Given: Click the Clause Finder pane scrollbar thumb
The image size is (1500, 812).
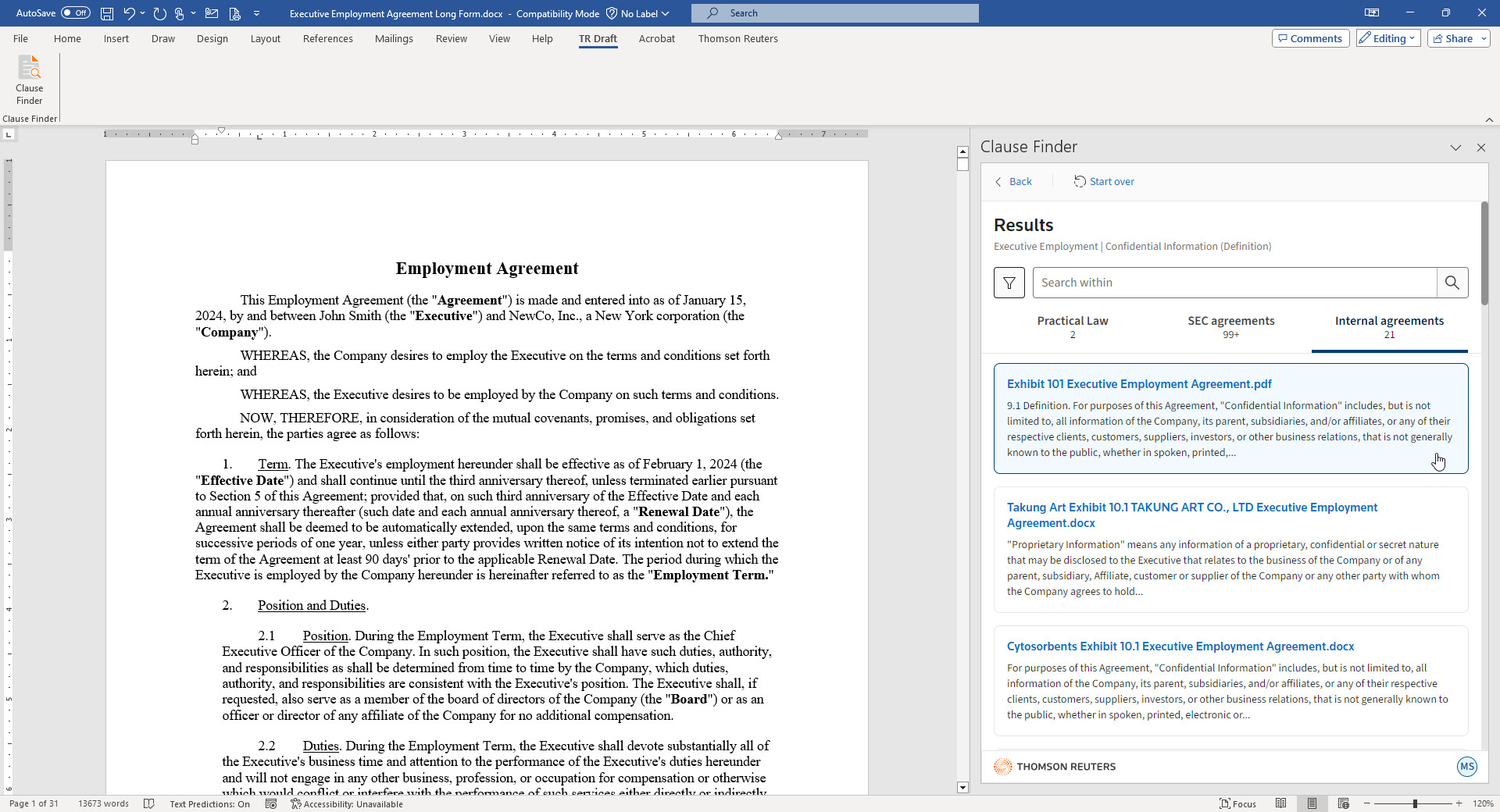Looking at the screenshot, I should click(x=1484, y=254).
